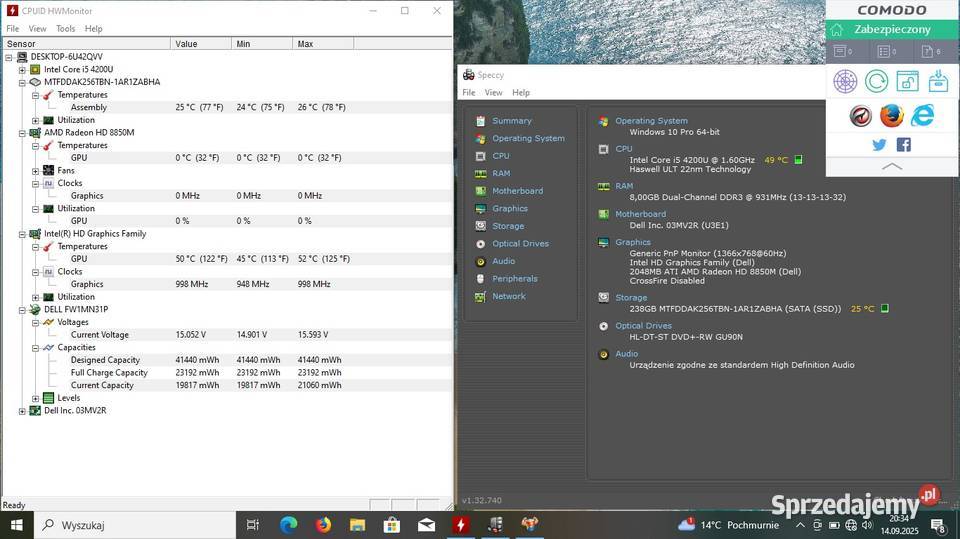
Task: Open Internet Explorer from the Comodo widget
Action: 922,116
